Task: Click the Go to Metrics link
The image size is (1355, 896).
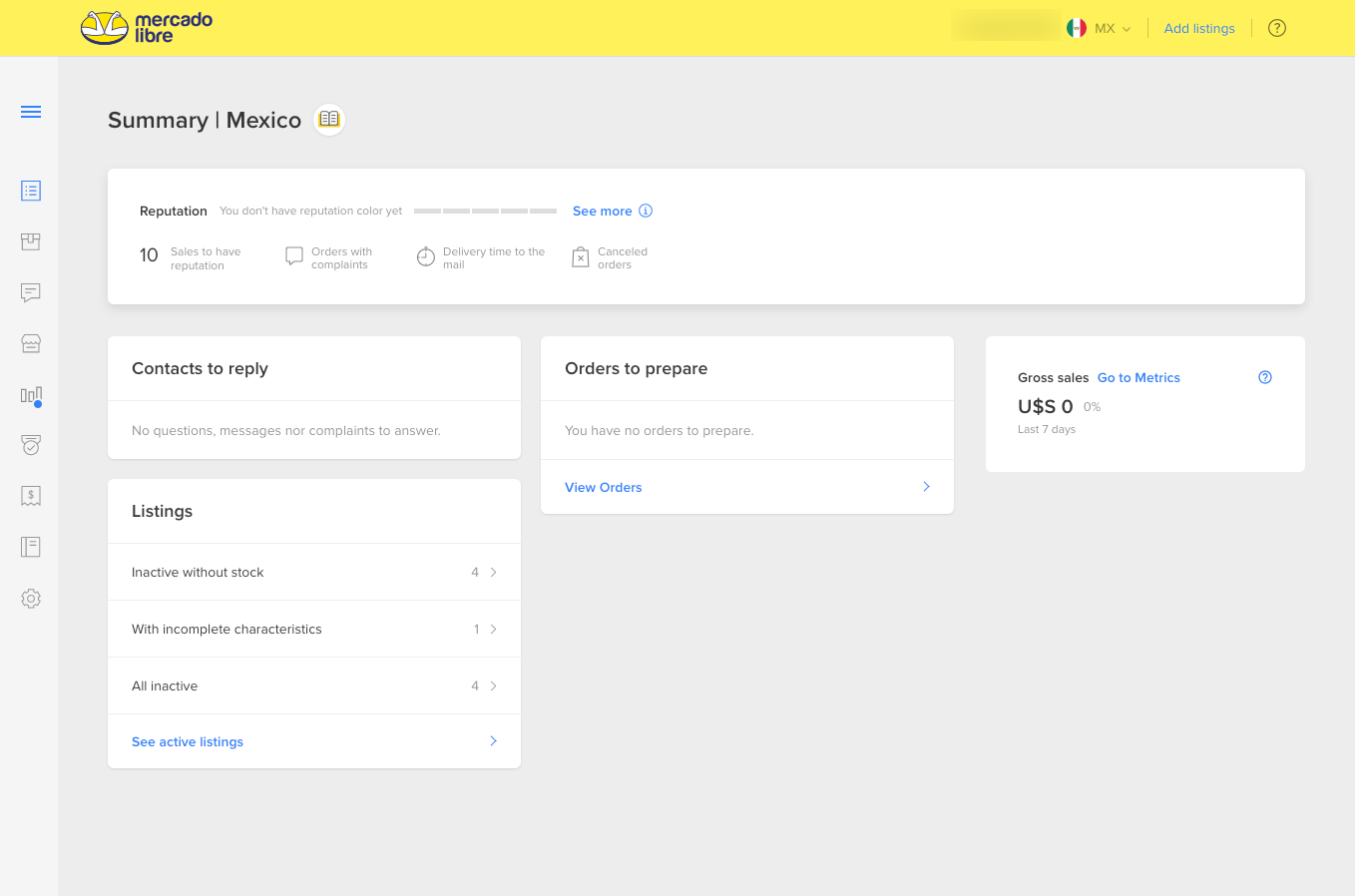Action: coord(1138,377)
